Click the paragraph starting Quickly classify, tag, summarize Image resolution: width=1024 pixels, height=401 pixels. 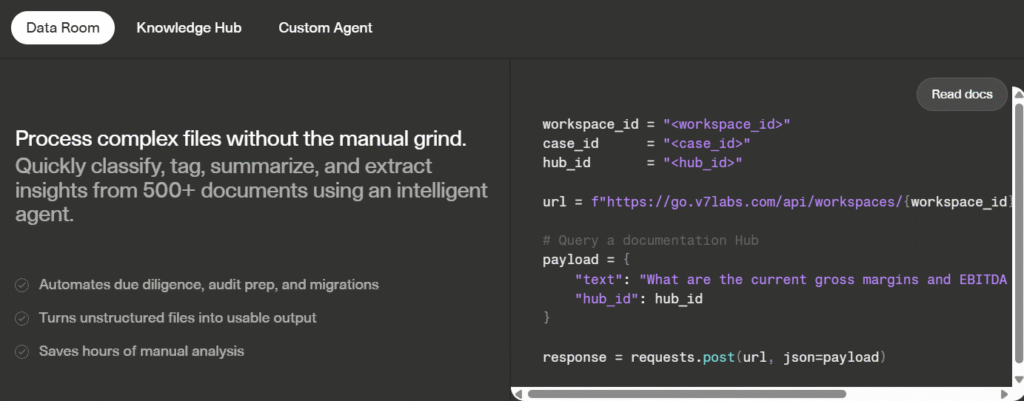click(251, 190)
